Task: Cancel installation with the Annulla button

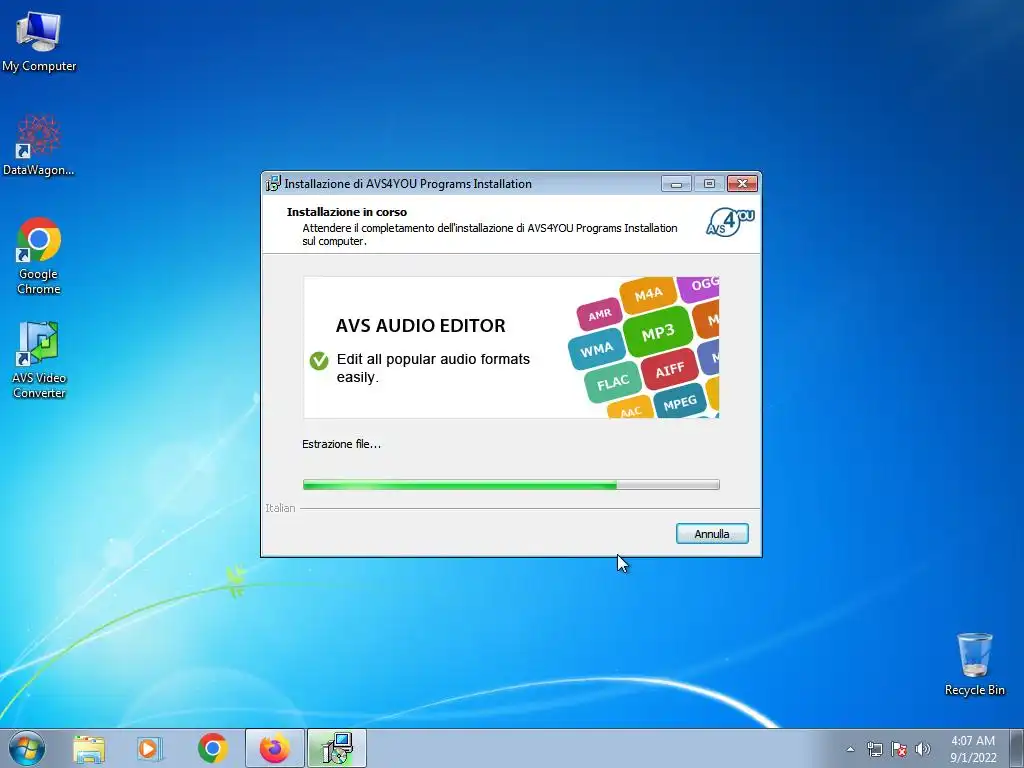Action: click(x=712, y=534)
